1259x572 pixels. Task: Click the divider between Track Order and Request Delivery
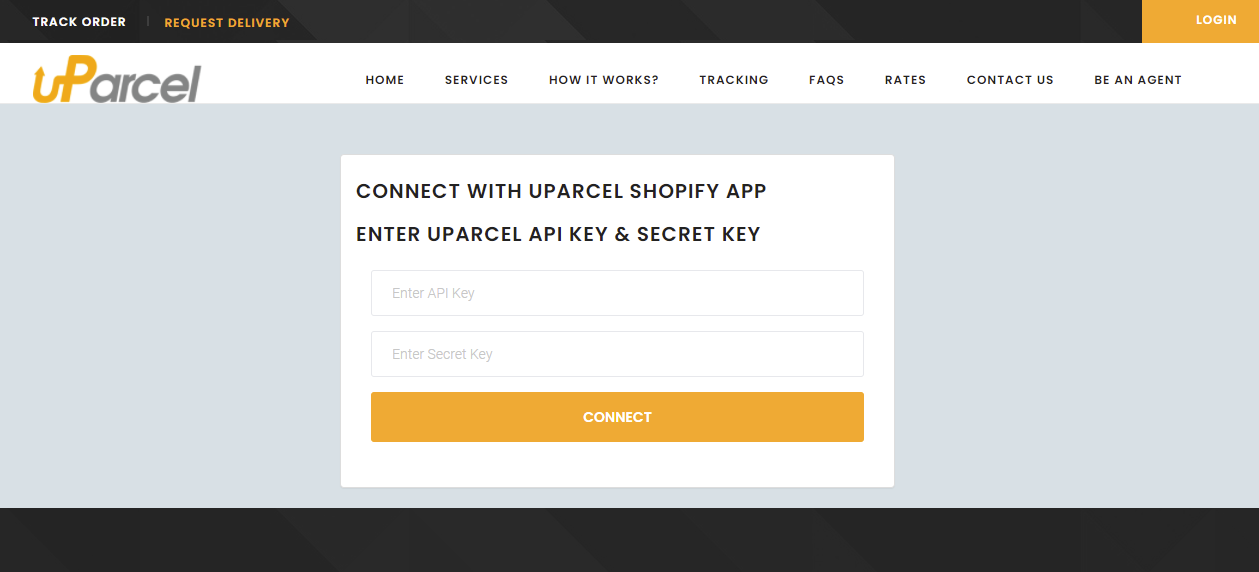(x=148, y=21)
